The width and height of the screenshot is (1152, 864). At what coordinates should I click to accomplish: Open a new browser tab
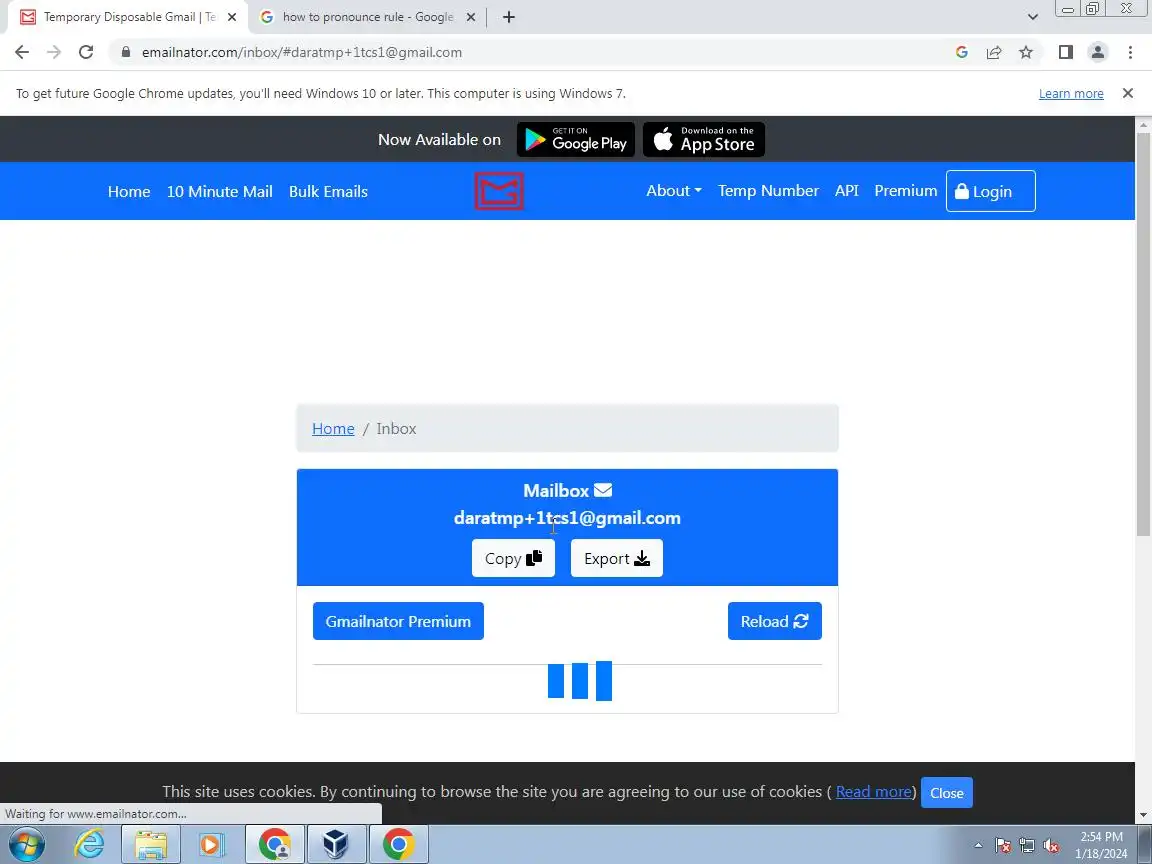coord(508,17)
